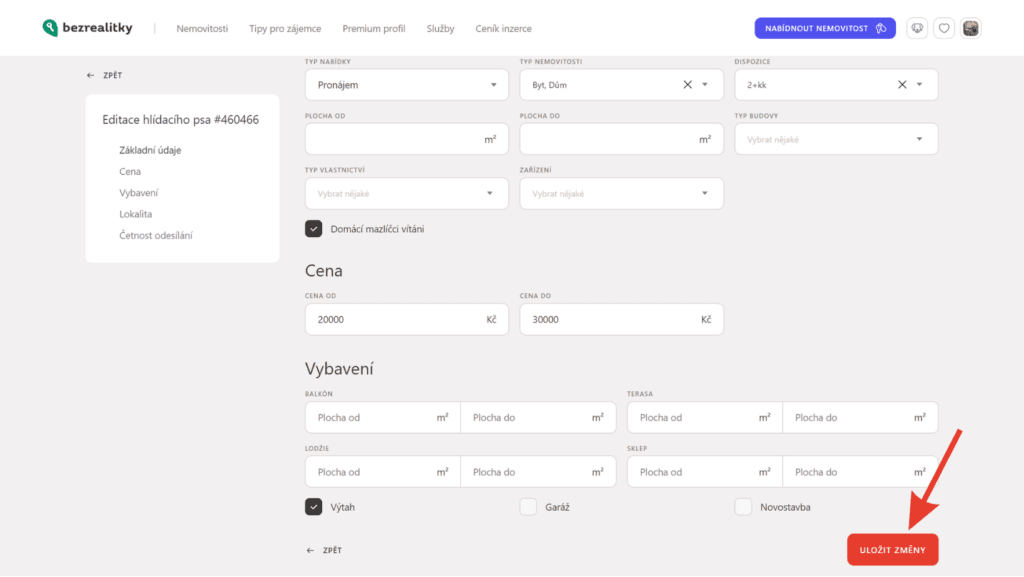This screenshot has width=1024, height=577.
Task: Tick the Novostavba checkbox
Action: point(743,507)
